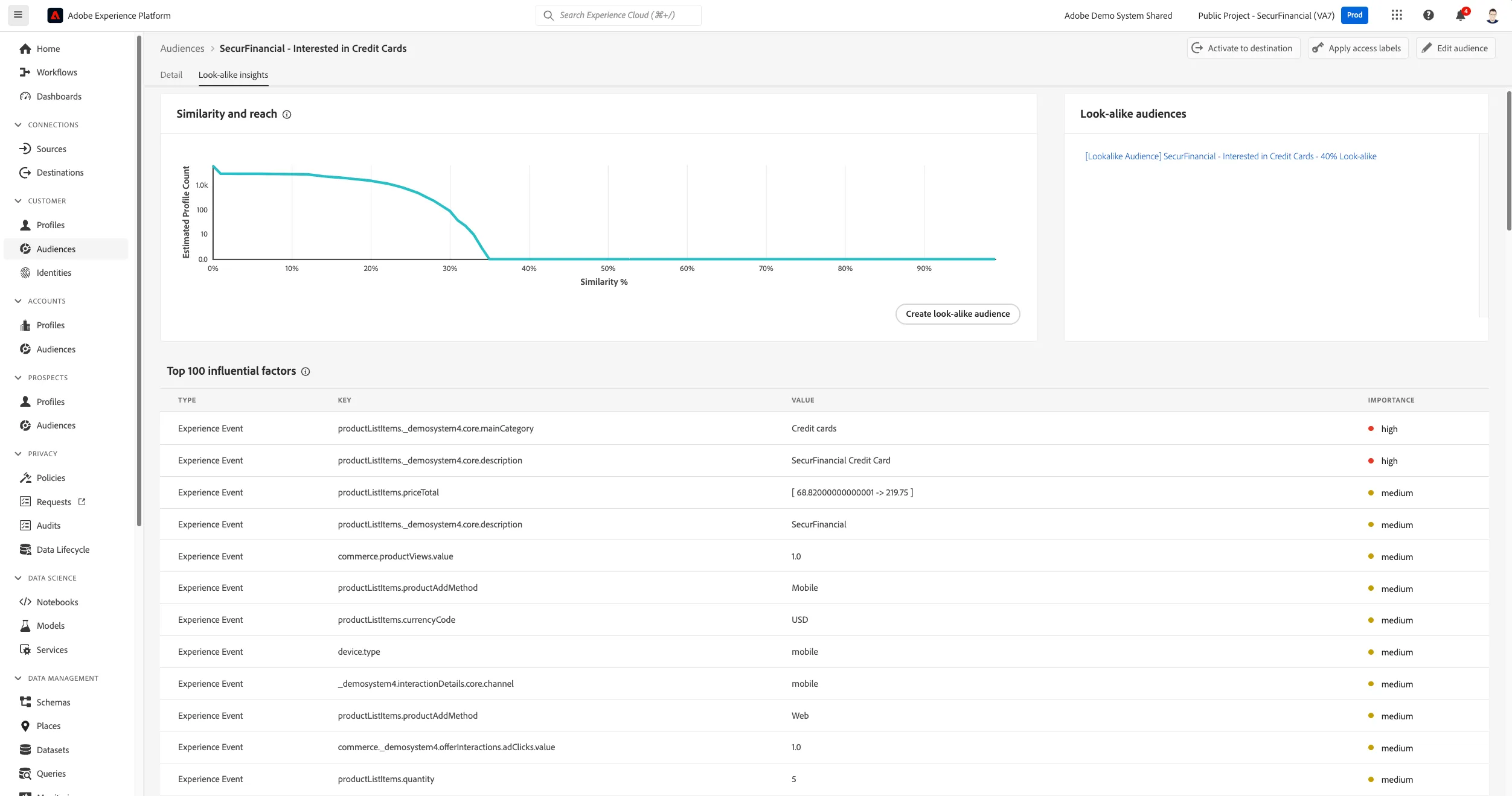The height and width of the screenshot is (796, 1512).
Task: Open the hamburger navigation menu
Action: [18, 15]
